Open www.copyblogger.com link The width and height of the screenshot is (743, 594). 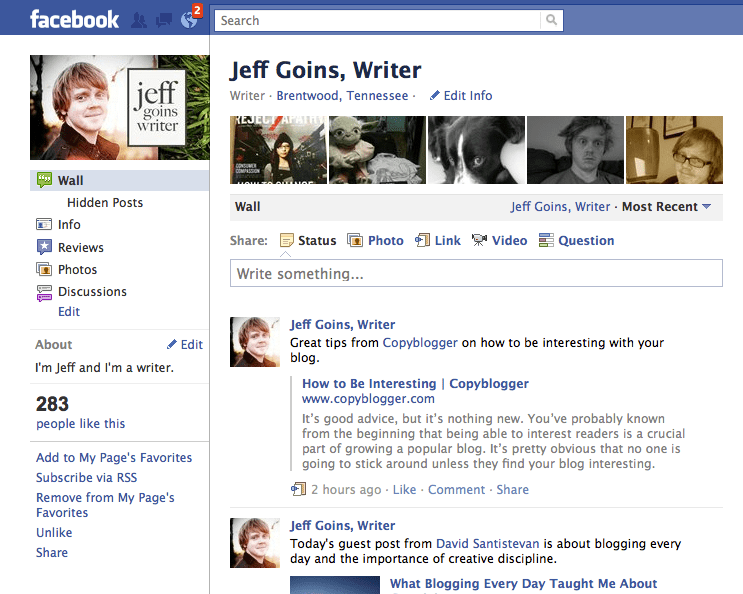tap(368, 398)
